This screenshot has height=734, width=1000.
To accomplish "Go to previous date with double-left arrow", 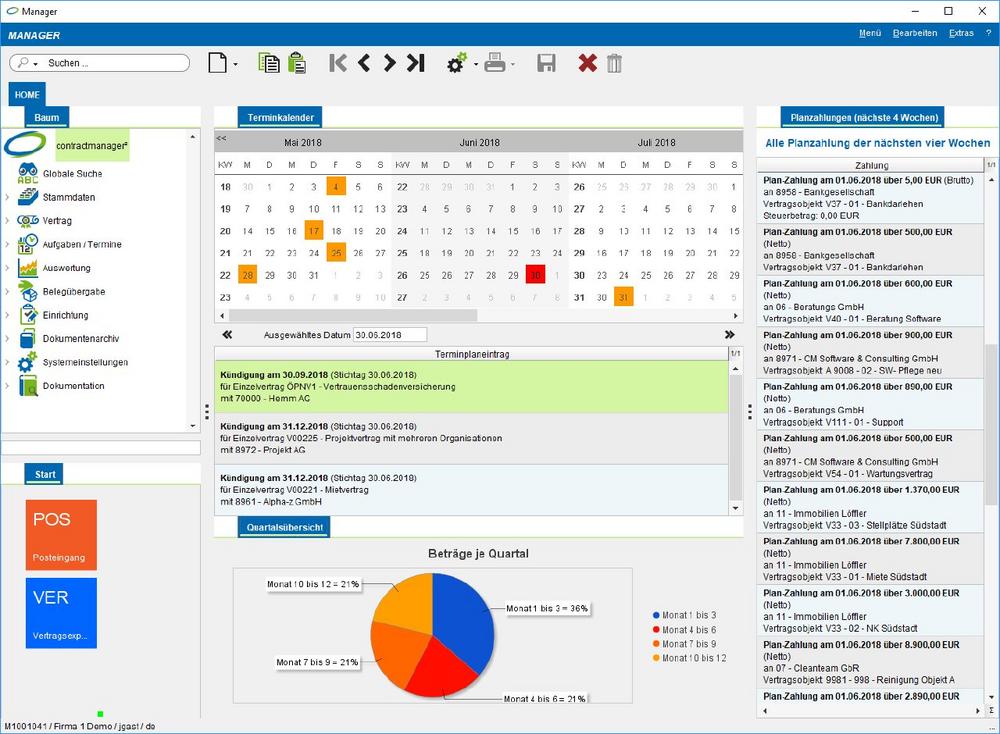I will (227, 334).
